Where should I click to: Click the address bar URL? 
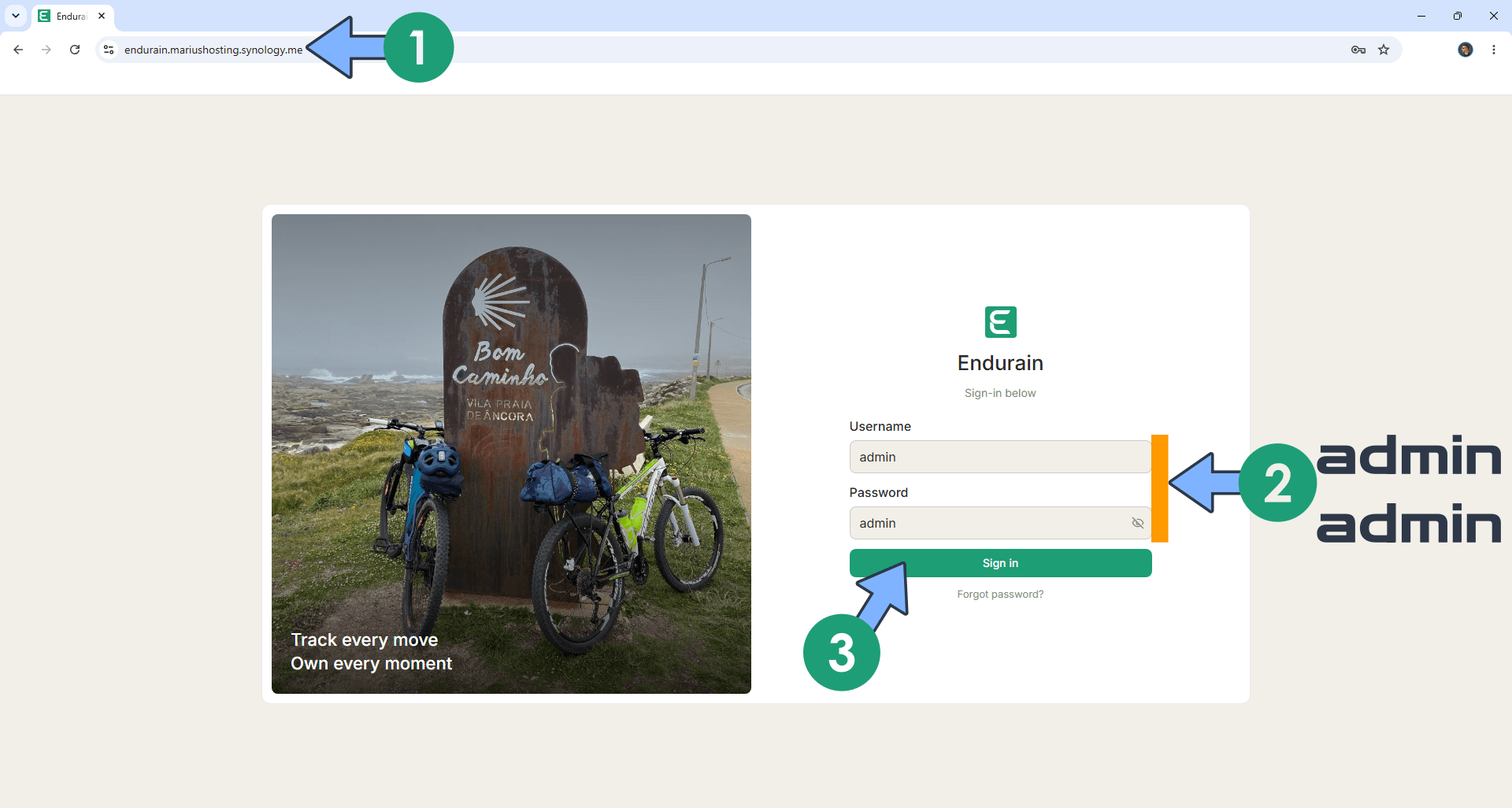213,50
